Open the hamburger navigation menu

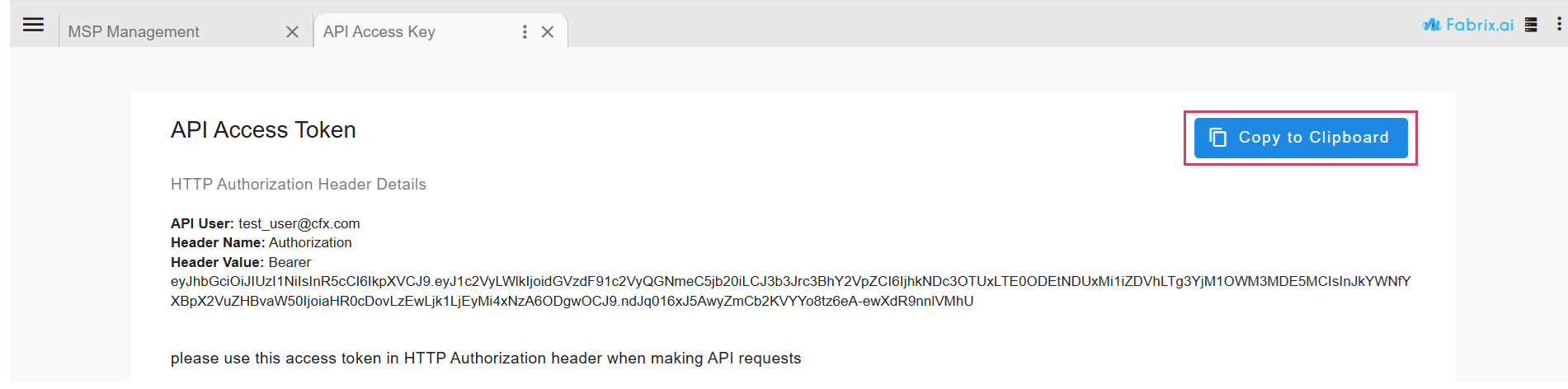[x=33, y=25]
